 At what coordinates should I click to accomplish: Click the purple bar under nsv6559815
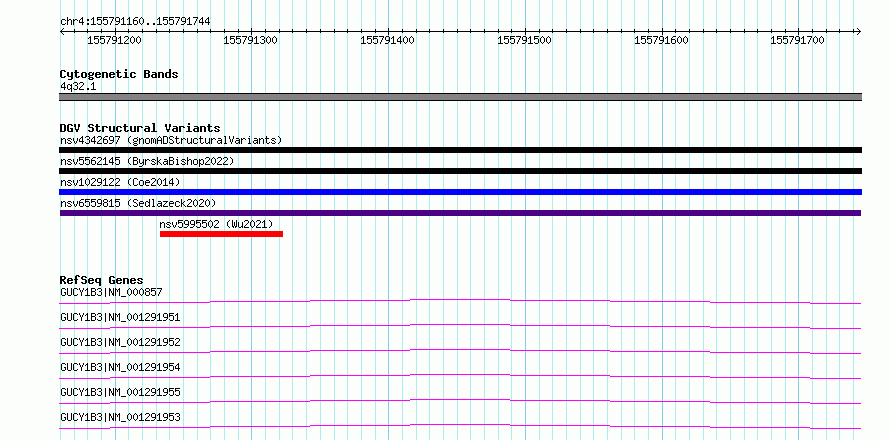[x=460, y=213]
